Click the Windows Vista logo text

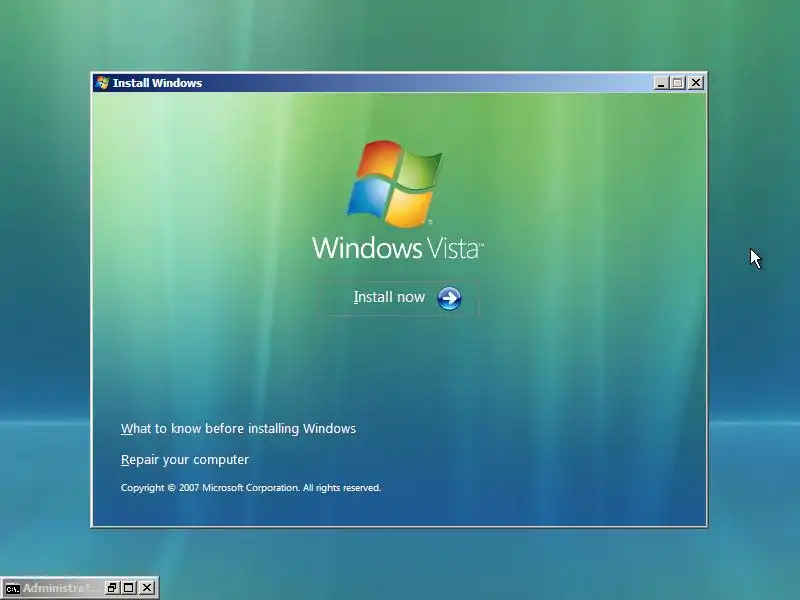tap(398, 248)
